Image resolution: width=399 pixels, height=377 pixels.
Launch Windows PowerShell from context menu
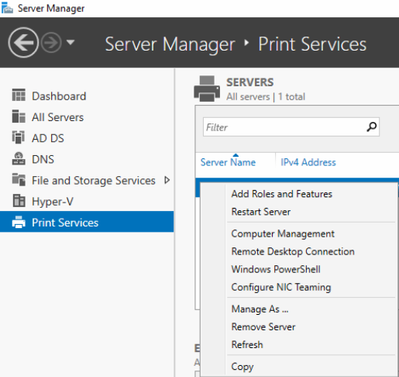(x=276, y=269)
